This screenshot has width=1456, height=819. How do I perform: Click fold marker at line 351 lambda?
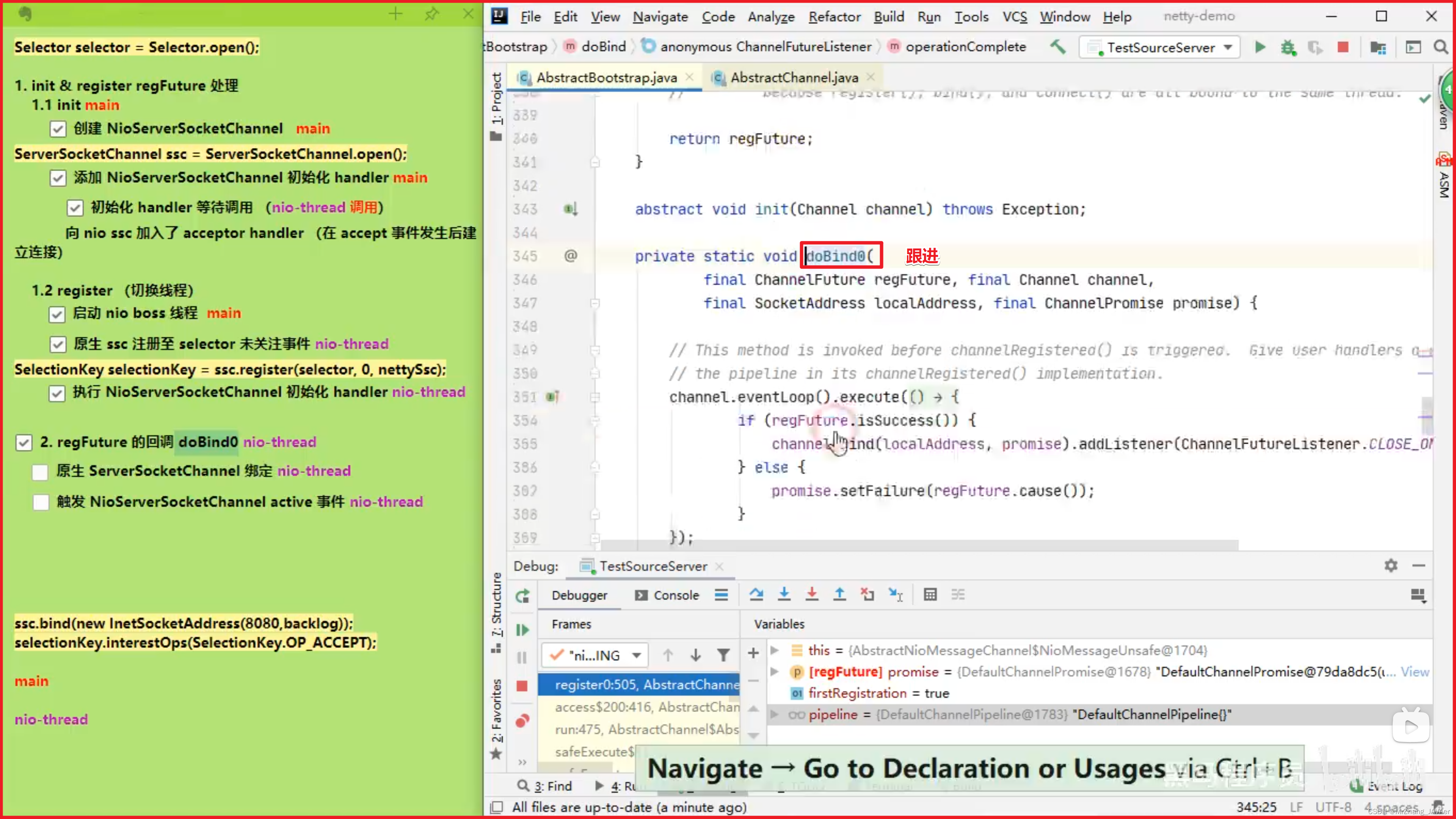pos(595,397)
